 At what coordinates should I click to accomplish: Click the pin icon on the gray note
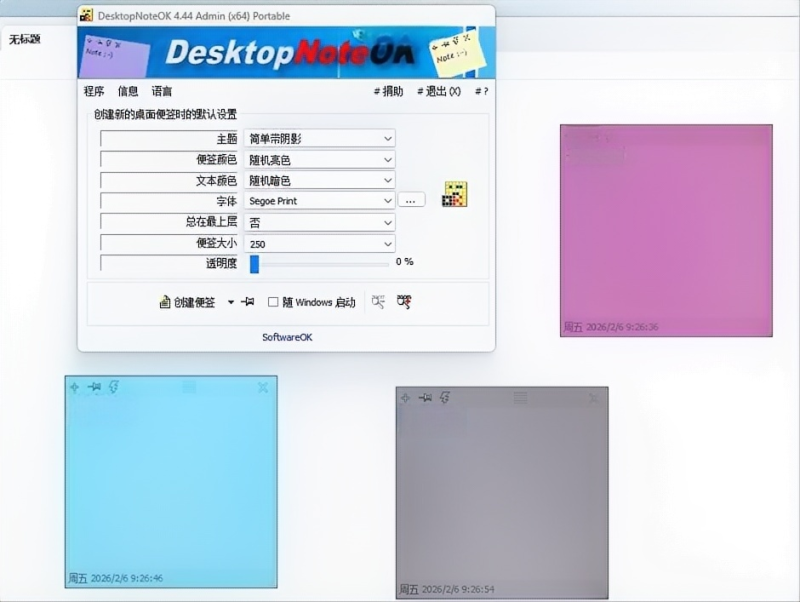pos(425,398)
